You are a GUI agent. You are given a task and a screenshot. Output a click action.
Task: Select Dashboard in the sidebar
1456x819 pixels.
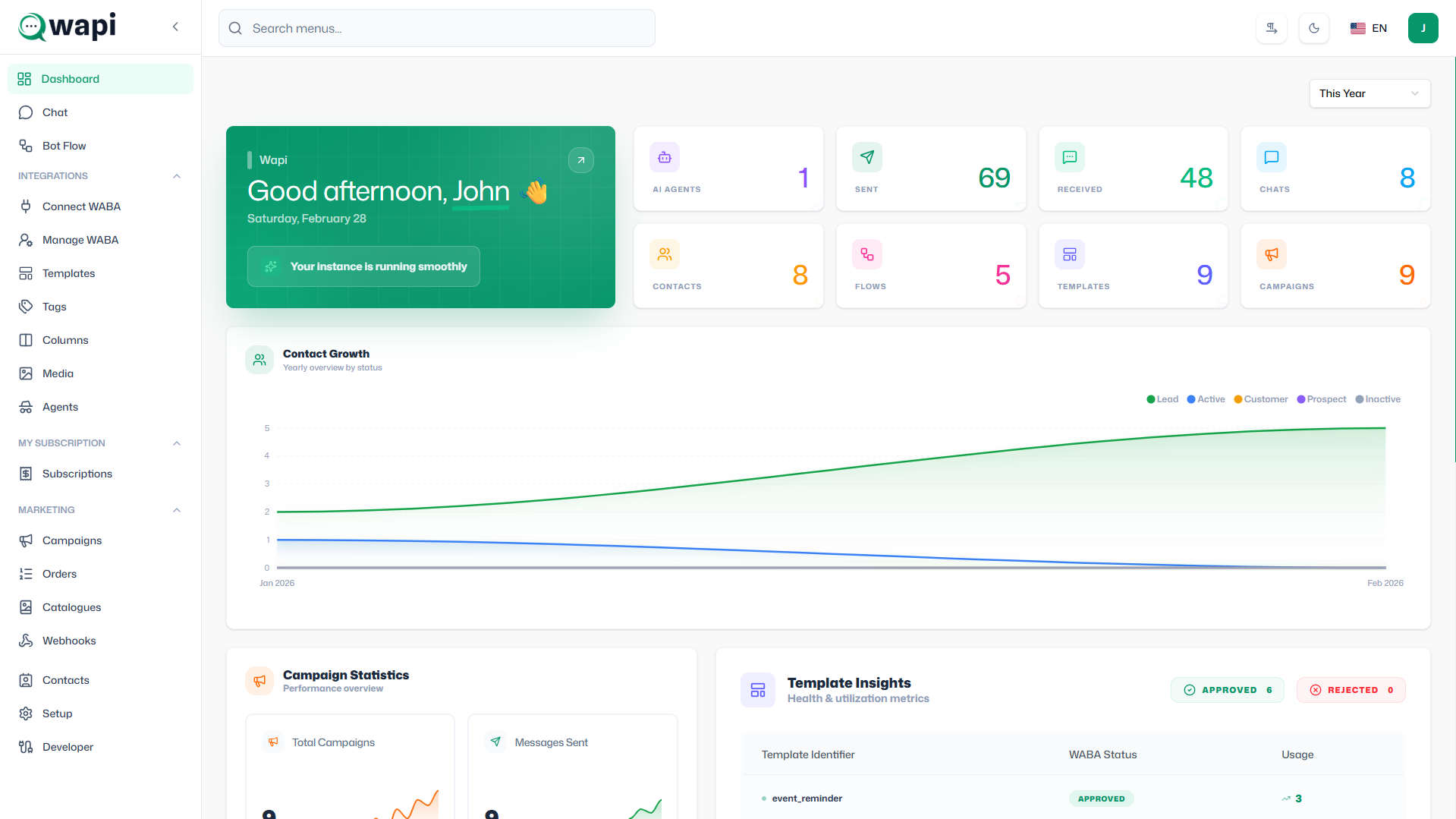(x=100, y=79)
